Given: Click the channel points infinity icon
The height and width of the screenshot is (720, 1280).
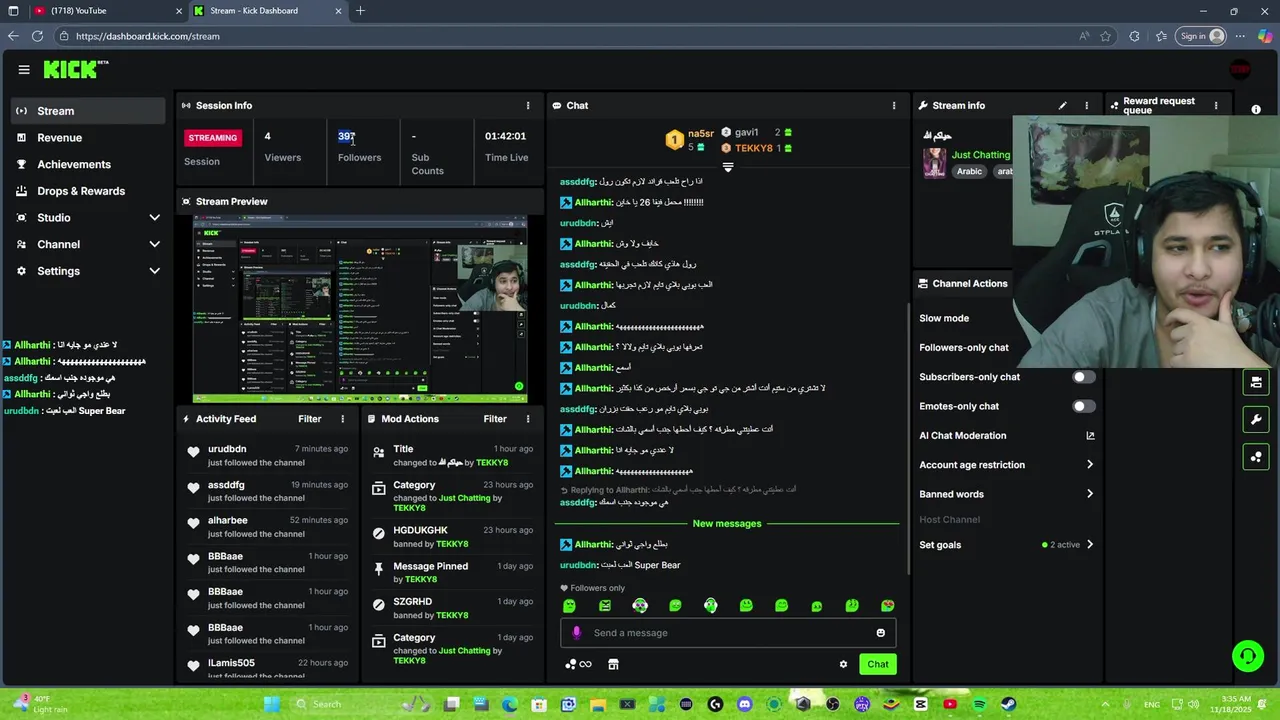Looking at the screenshot, I should coord(578,664).
